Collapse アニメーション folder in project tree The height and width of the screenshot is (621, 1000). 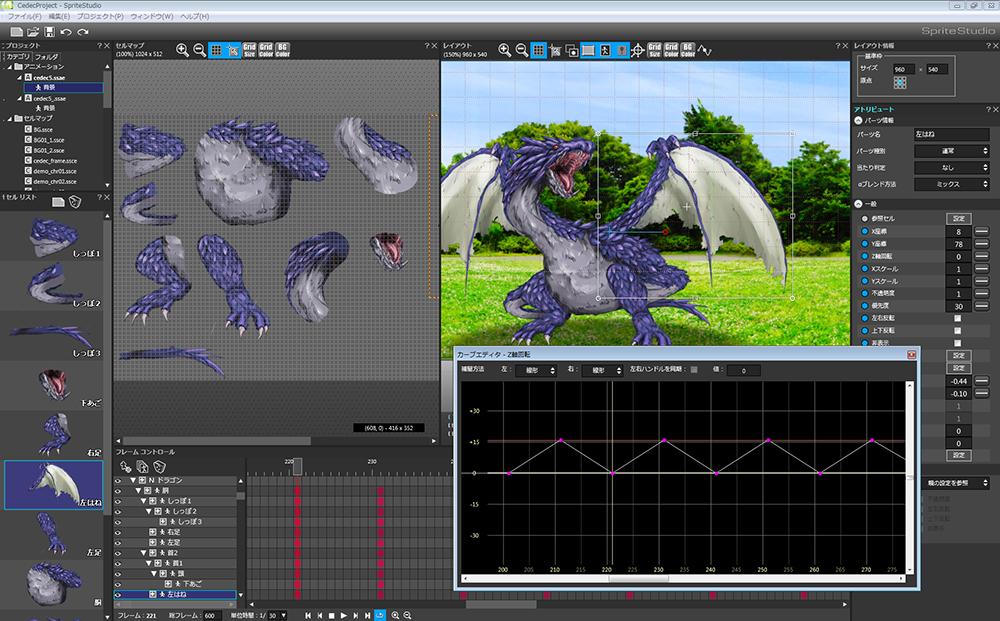[10, 66]
